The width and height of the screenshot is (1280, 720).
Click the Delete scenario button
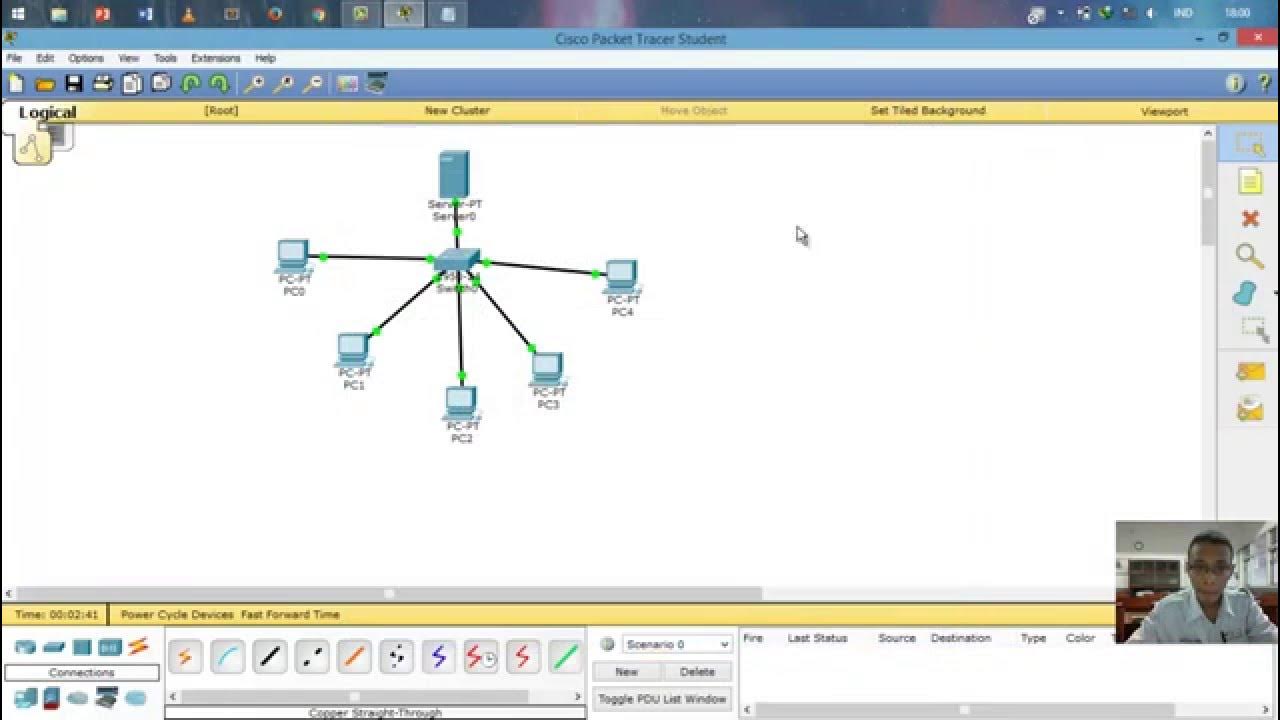point(697,672)
